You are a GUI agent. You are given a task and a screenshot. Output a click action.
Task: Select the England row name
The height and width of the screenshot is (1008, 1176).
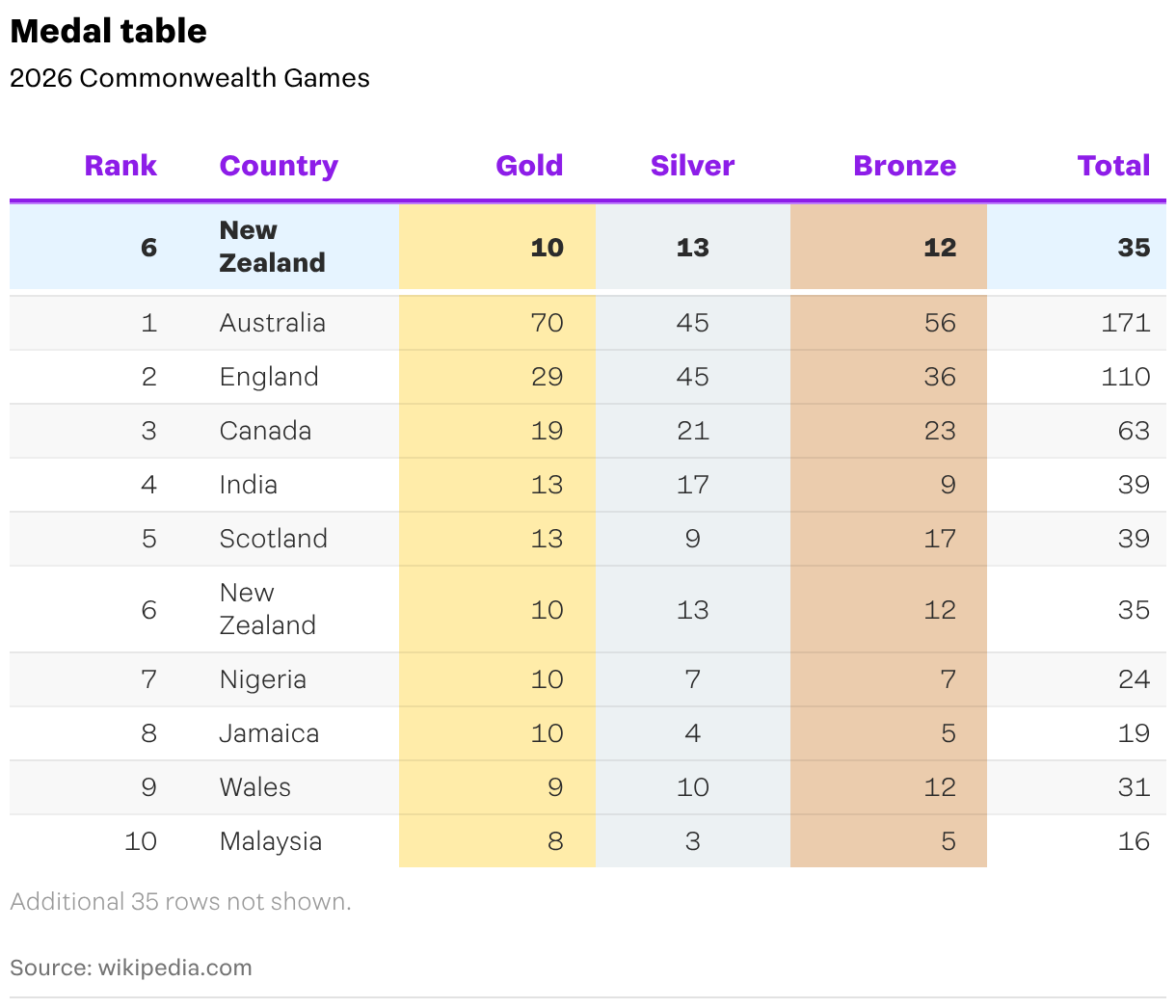pyautogui.click(x=269, y=377)
